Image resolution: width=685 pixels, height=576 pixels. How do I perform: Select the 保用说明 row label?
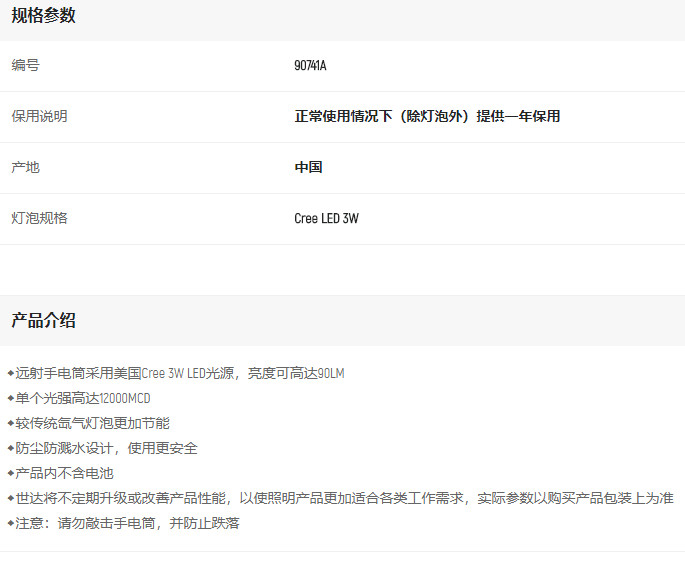[40, 117]
